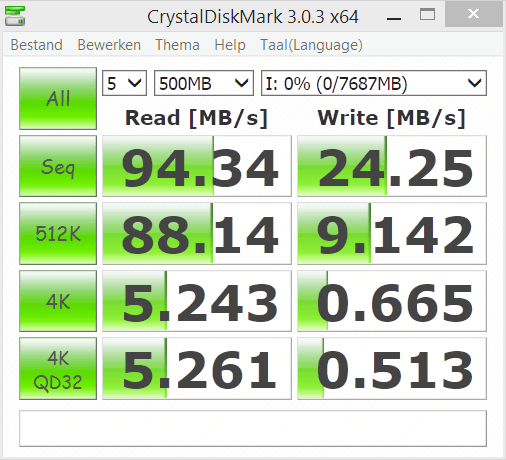The image size is (506, 460).
Task: Run all benchmarks with the All button
Action: 58,98
